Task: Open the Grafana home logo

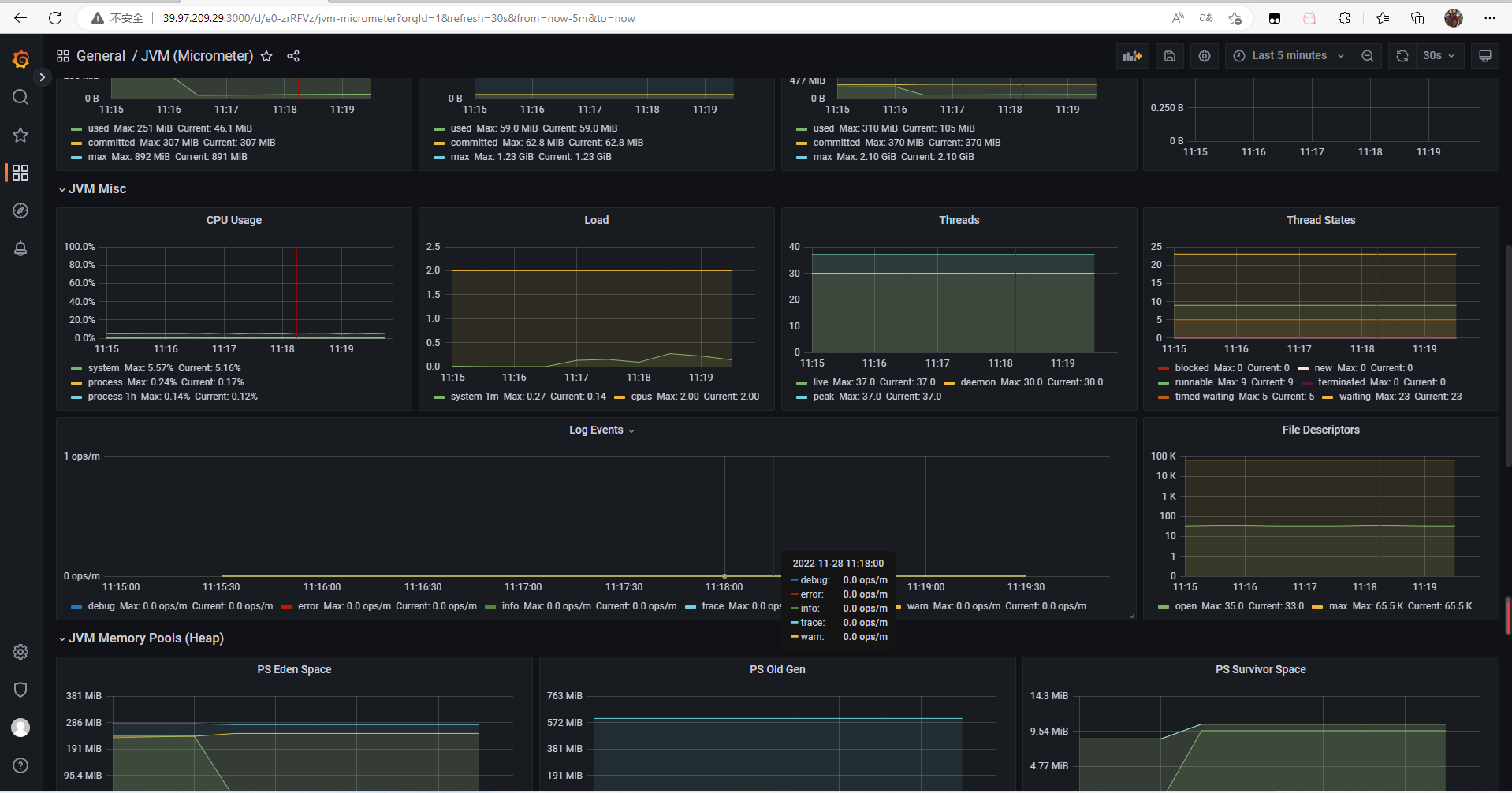Action: pos(21,59)
